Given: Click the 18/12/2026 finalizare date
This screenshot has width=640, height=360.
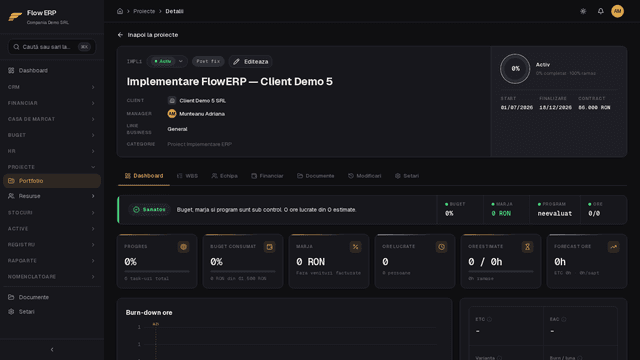Looking at the screenshot, I should 555,108.
